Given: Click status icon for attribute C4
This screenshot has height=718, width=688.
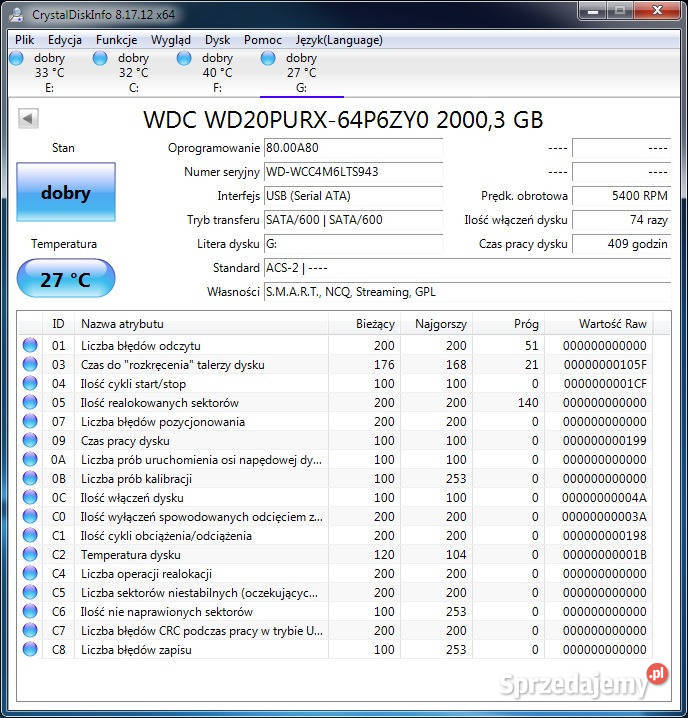Looking at the screenshot, I should coord(30,573).
